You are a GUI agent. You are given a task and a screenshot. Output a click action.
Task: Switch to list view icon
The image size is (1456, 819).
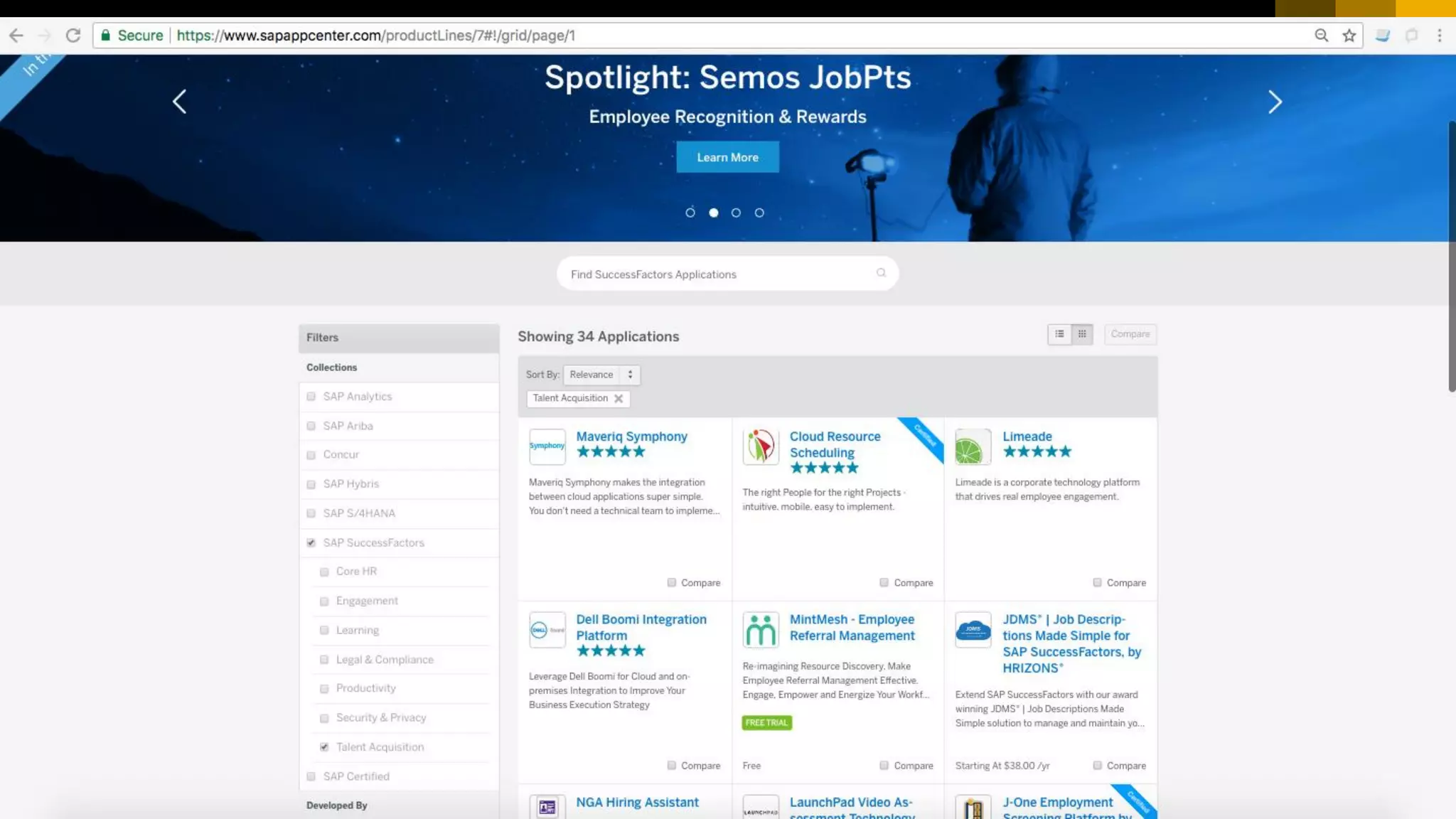(x=1059, y=334)
